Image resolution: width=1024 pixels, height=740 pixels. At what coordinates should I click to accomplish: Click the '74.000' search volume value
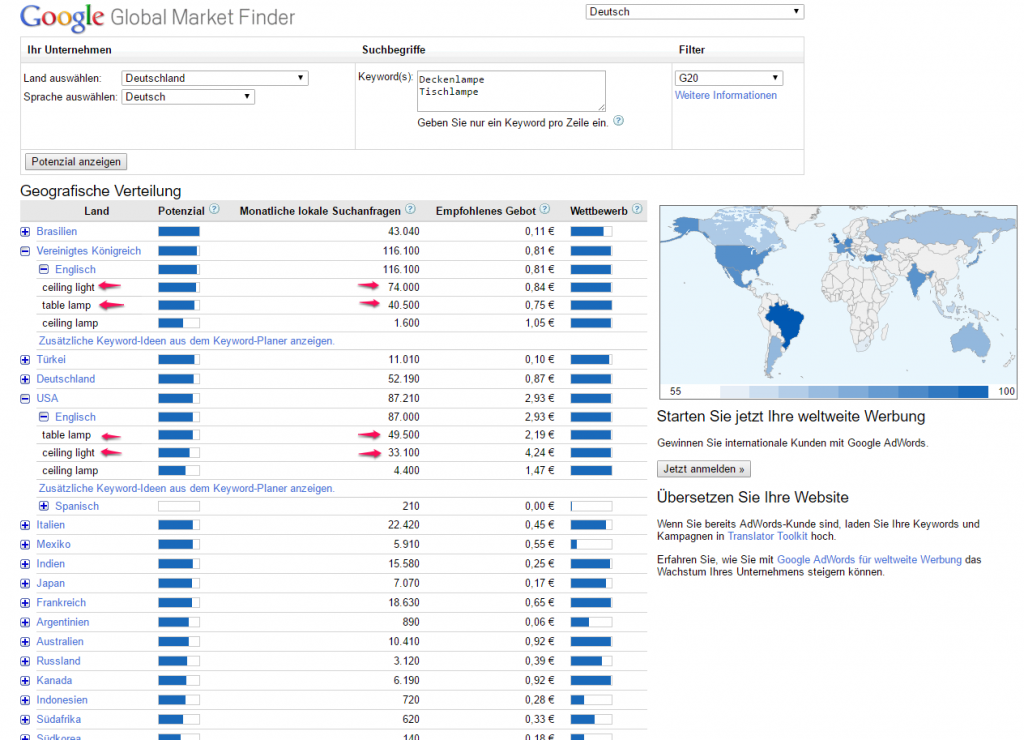[x=404, y=287]
